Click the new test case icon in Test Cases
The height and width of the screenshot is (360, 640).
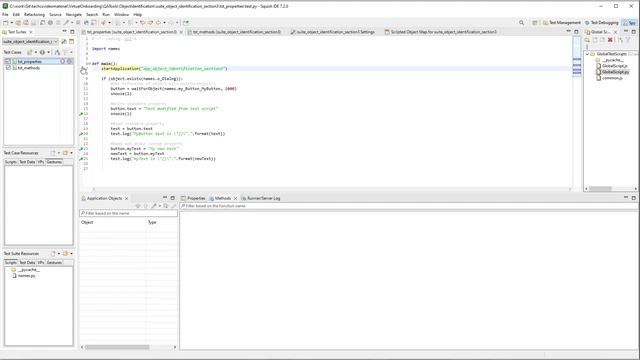pyautogui.click(x=29, y=52)
